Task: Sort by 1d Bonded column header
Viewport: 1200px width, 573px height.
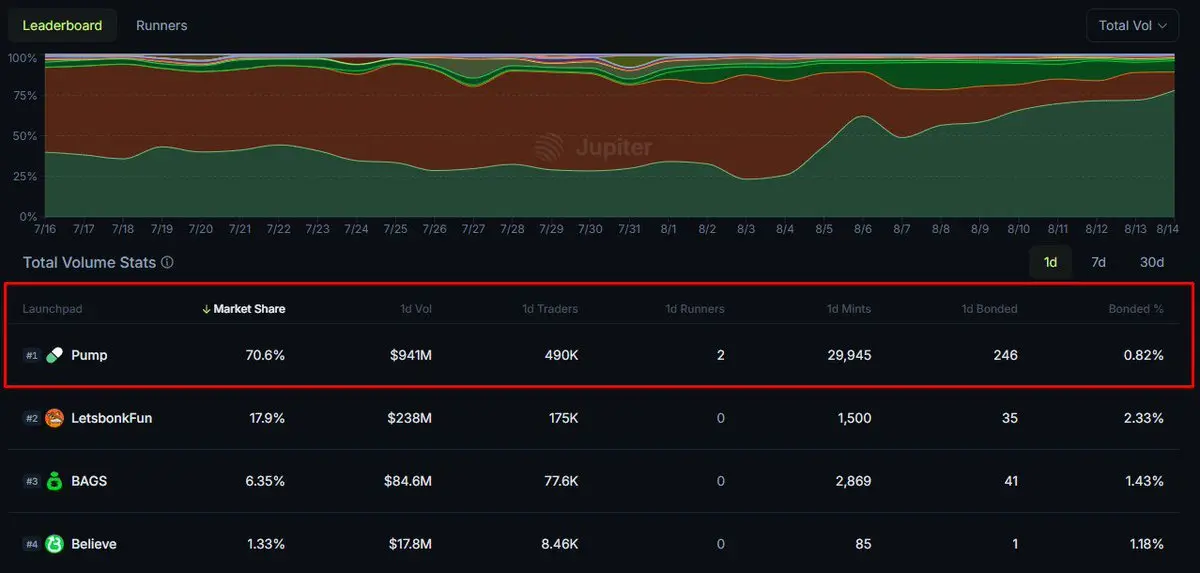Action: [x=989, y=309]
